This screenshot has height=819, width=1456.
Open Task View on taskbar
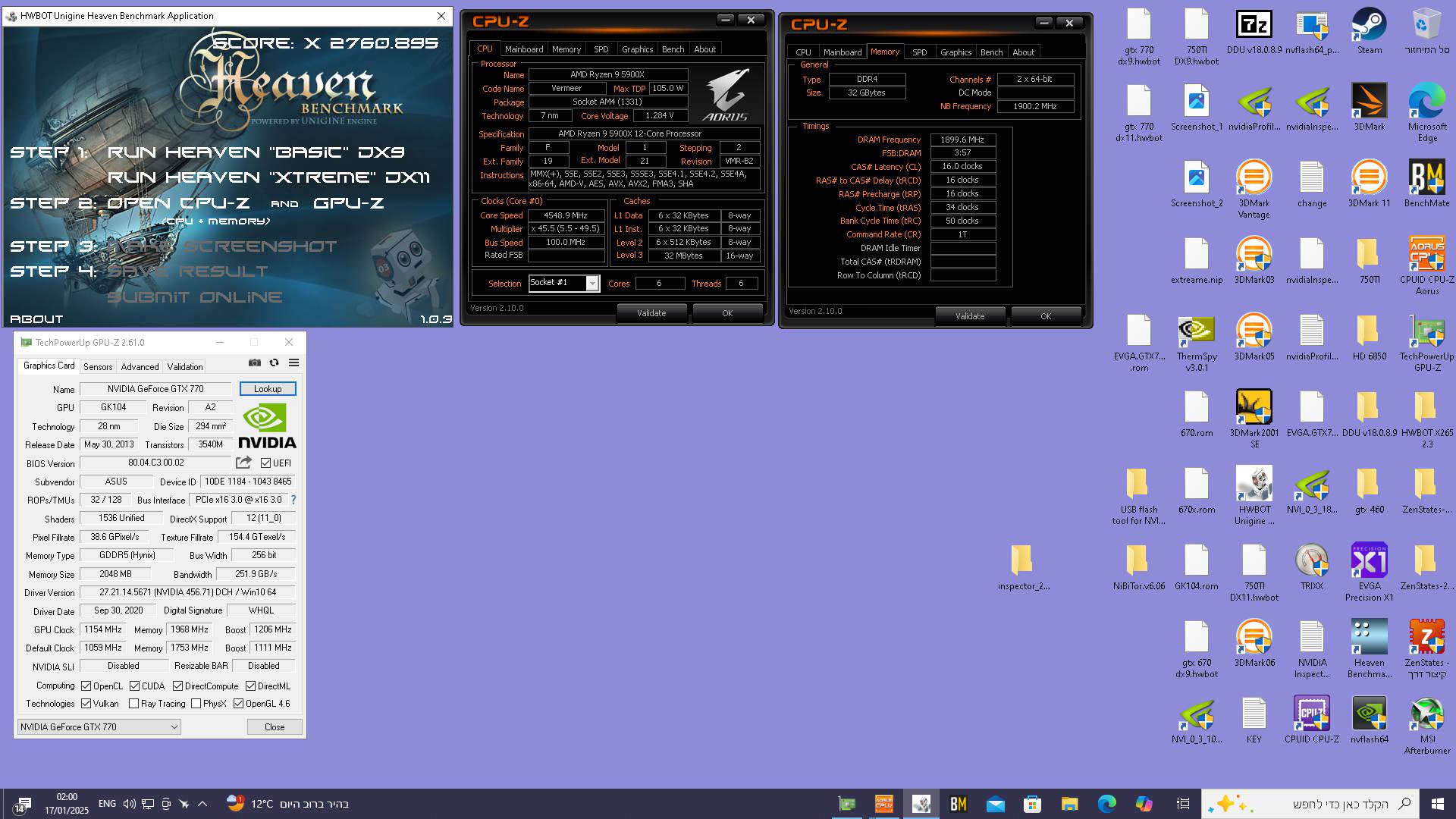tap(1182, 804)
